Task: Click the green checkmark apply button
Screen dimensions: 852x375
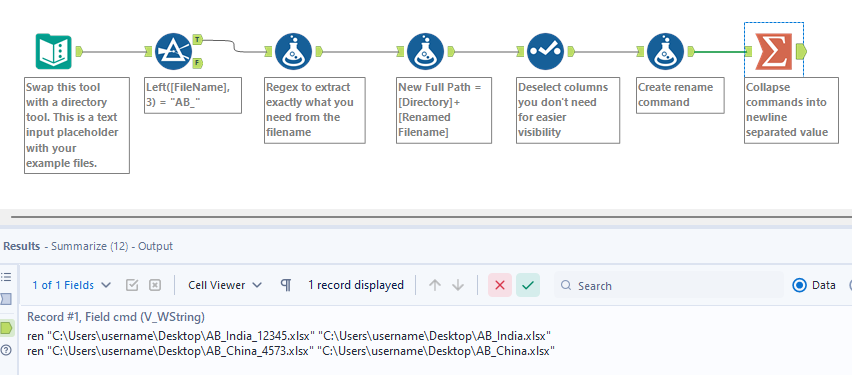Action: pyautogui.click(x=528, y=285)
